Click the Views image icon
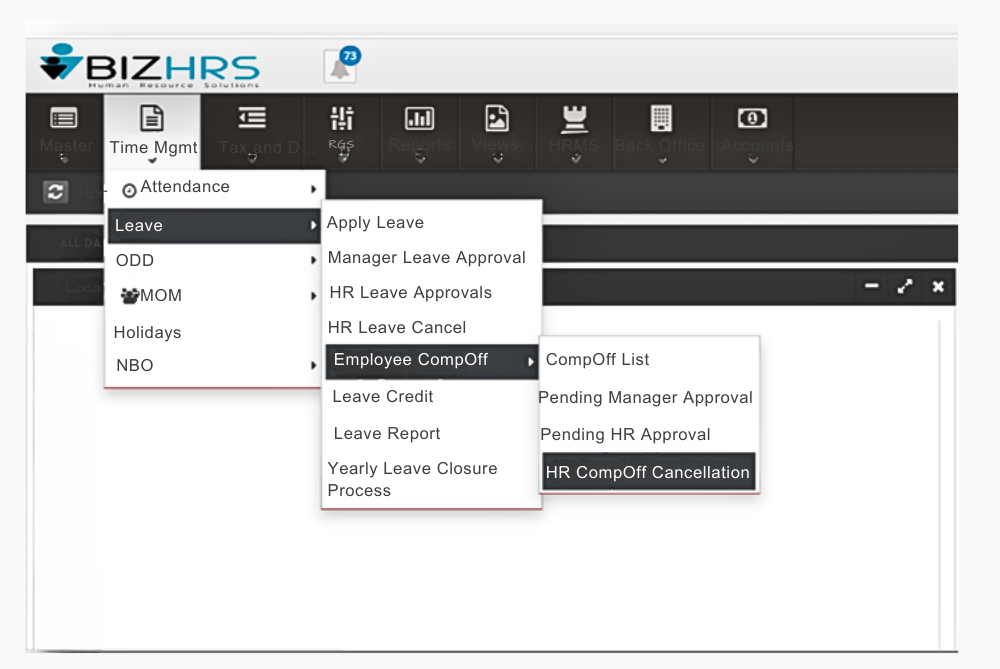 coord(496,119)
